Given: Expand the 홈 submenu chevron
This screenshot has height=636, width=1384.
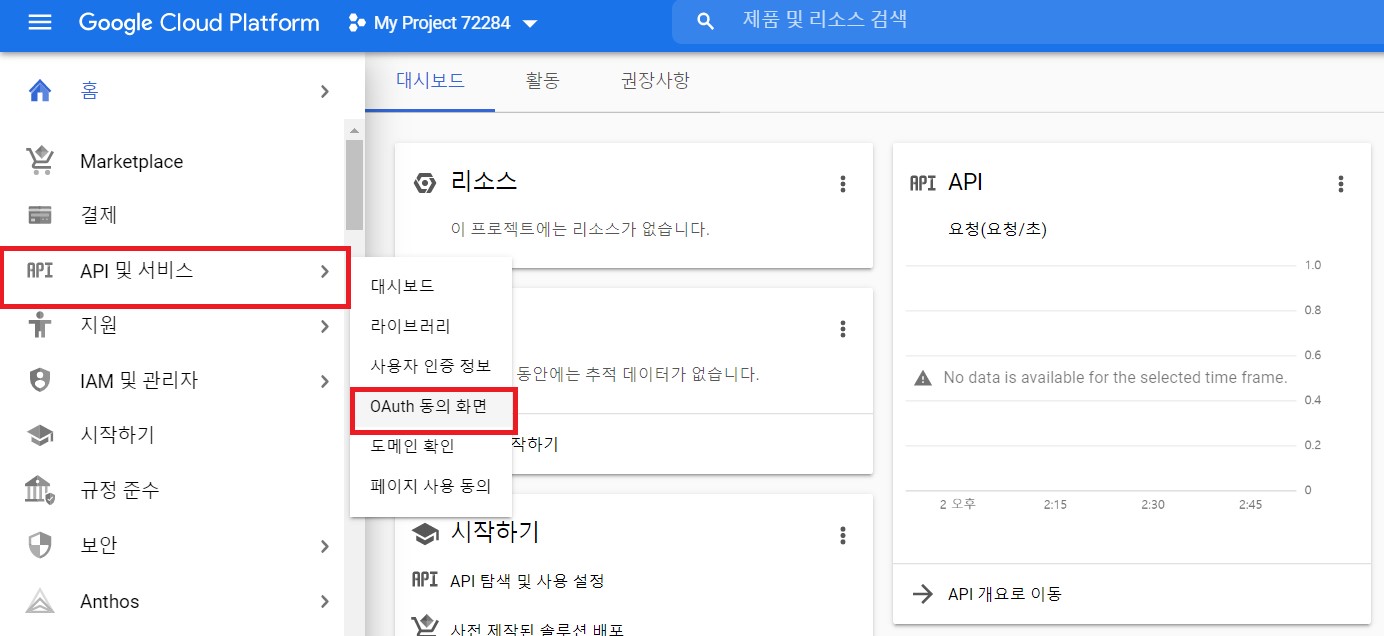Looking at the screenshot, I should 324,91.
